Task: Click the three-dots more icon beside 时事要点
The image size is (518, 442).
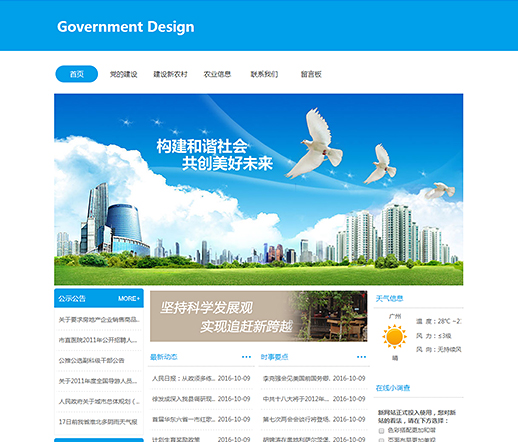Action: 361,357
